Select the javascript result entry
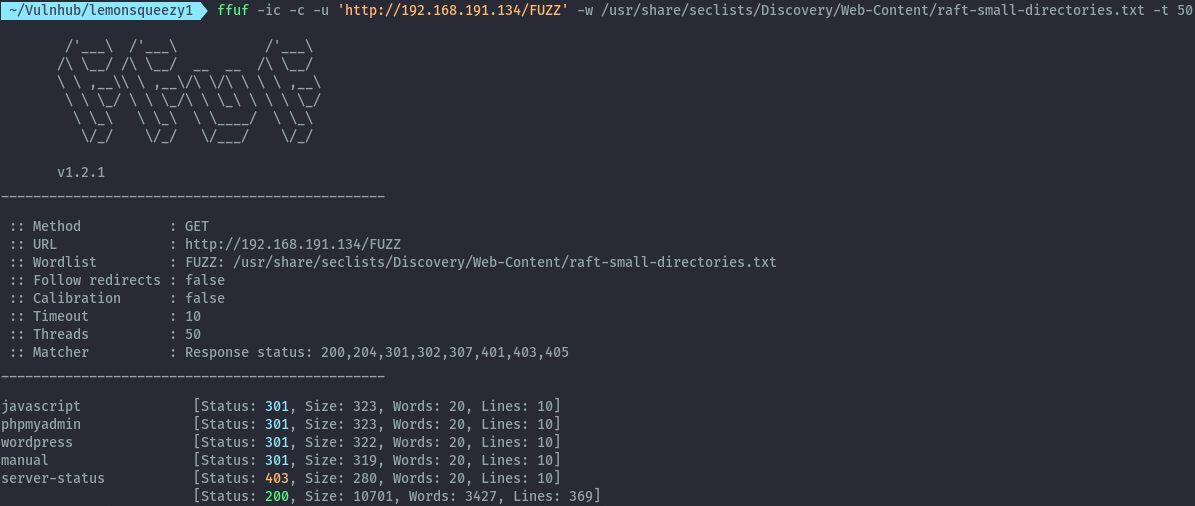This screenshot has width=1195, height=506. (x=40, y=406)
